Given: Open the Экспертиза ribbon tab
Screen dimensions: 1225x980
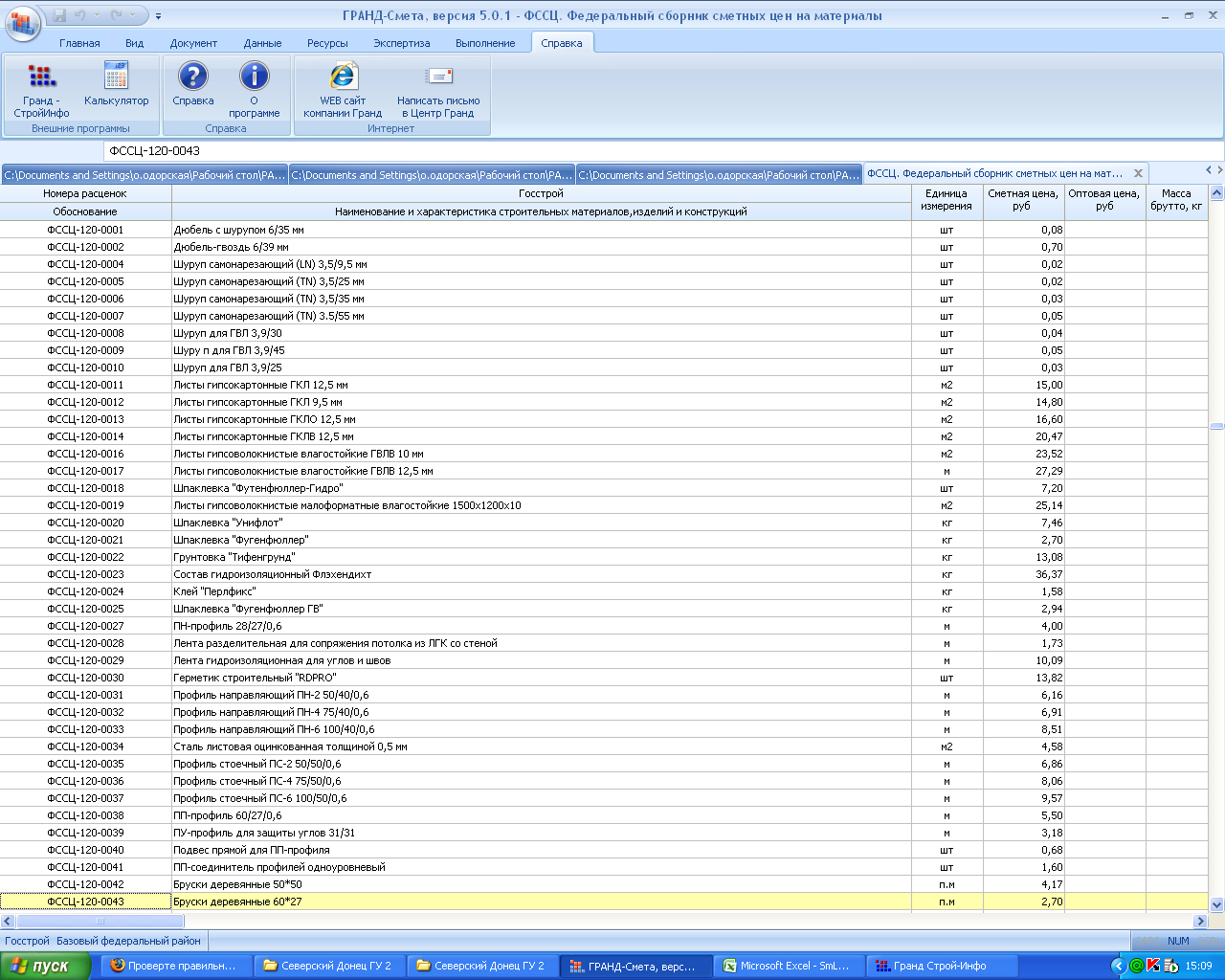Looking at the screenshot, I should [x=401, y=43].
